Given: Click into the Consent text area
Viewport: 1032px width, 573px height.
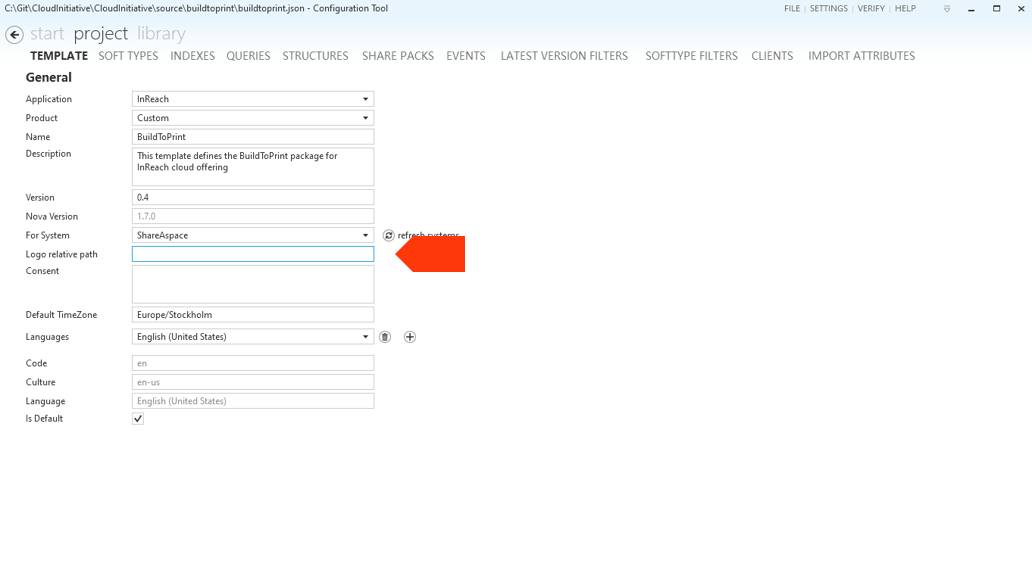Looking at the screenshot, I should [253, 284].
